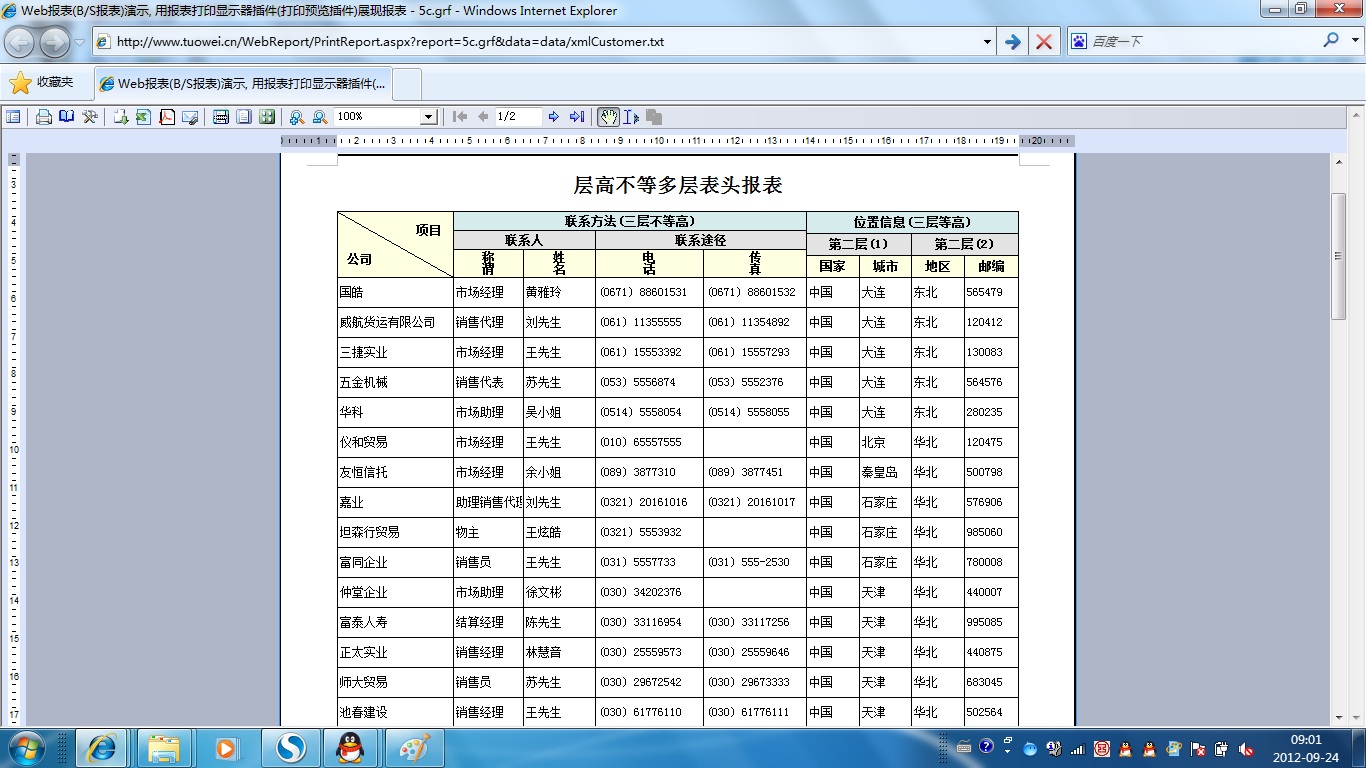1366x768 pixels.
Task: Toggle the hand pan tool
Action: (608, 117)
